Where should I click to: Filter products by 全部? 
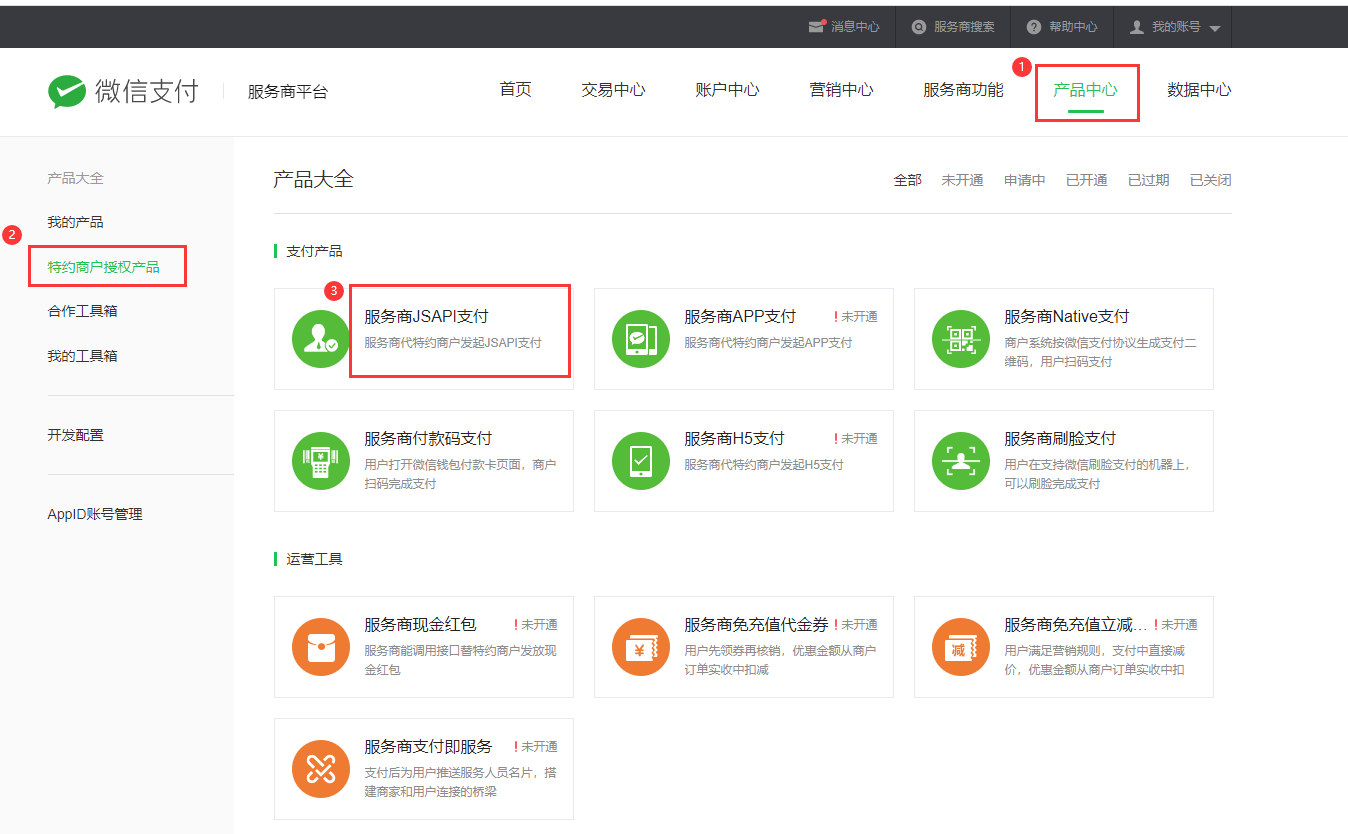point(907,180)
